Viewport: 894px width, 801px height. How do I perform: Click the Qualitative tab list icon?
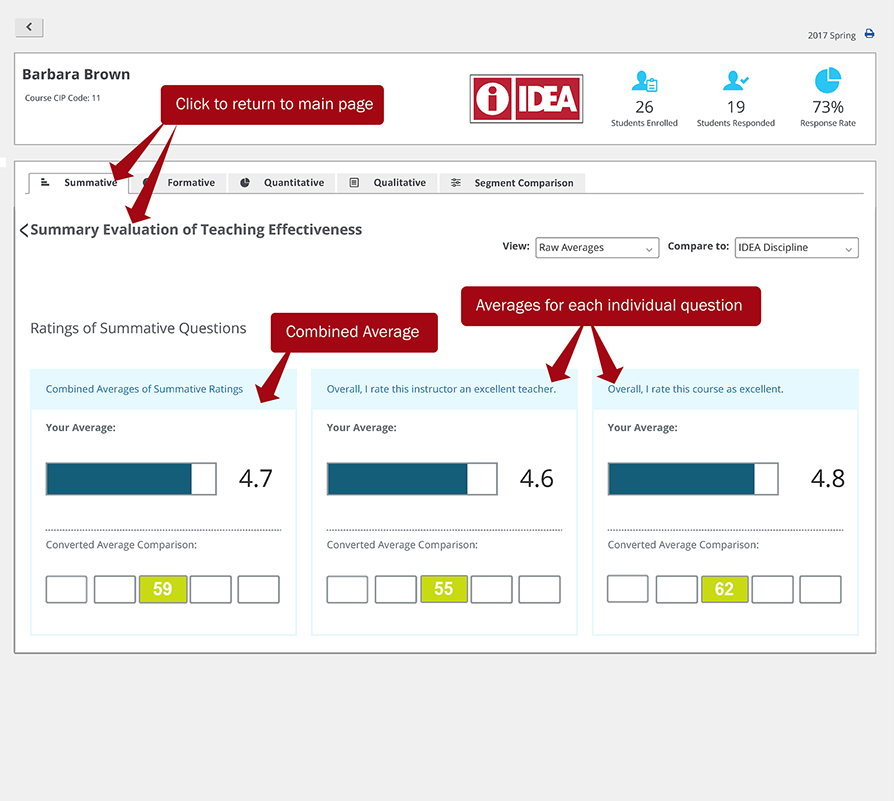354,183
